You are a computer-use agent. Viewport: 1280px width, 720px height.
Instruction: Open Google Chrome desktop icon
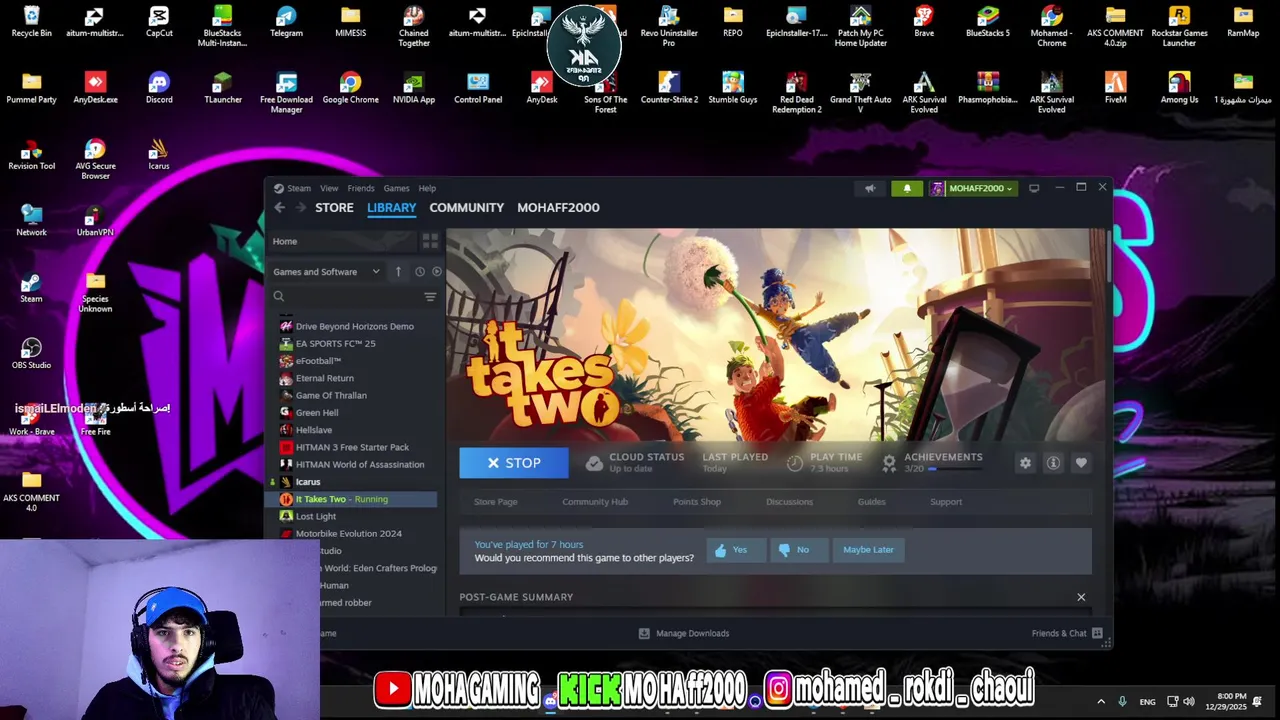[350, 88]
